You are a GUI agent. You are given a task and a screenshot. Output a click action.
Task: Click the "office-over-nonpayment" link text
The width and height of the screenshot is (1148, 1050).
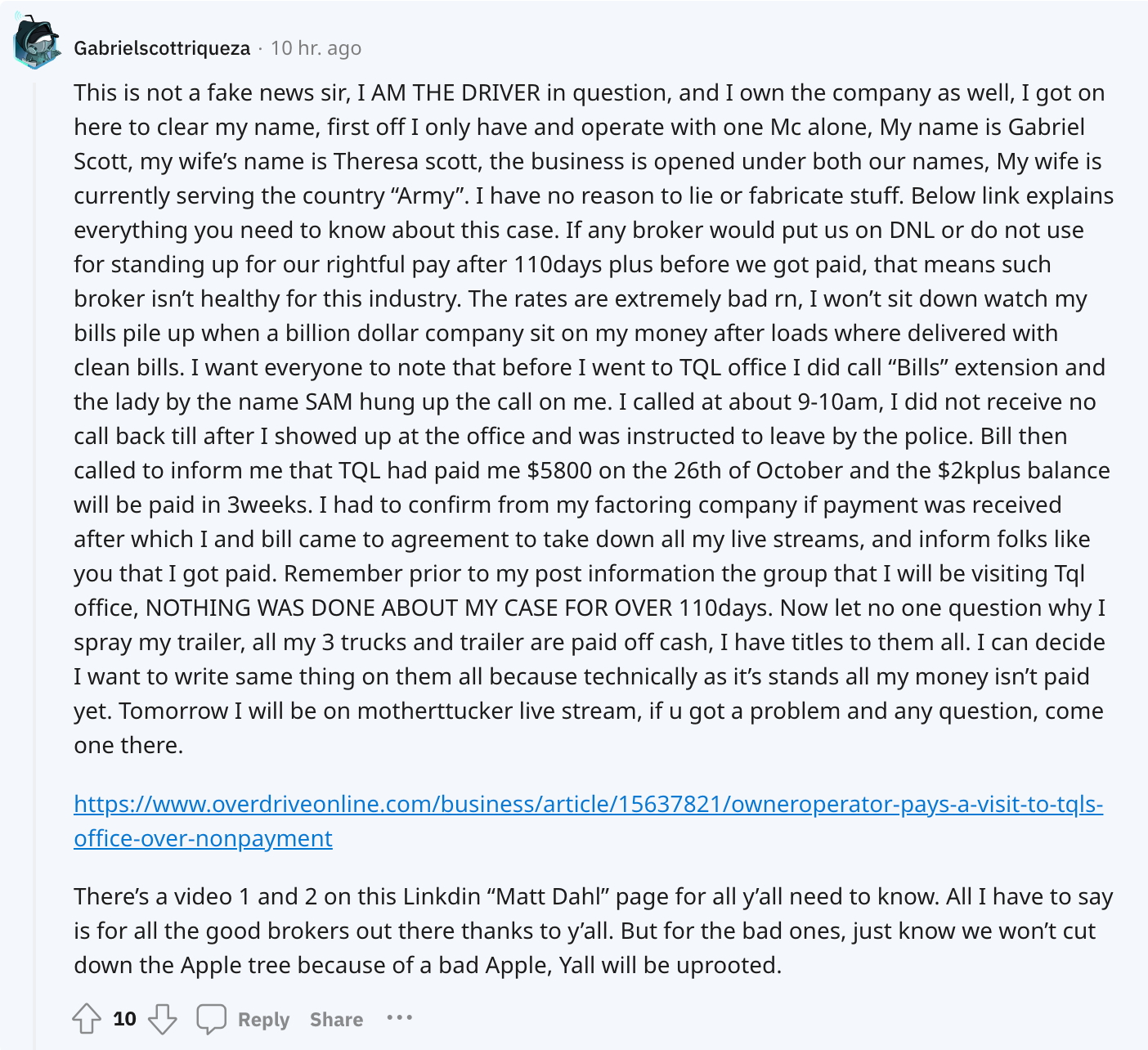point(203,839)
